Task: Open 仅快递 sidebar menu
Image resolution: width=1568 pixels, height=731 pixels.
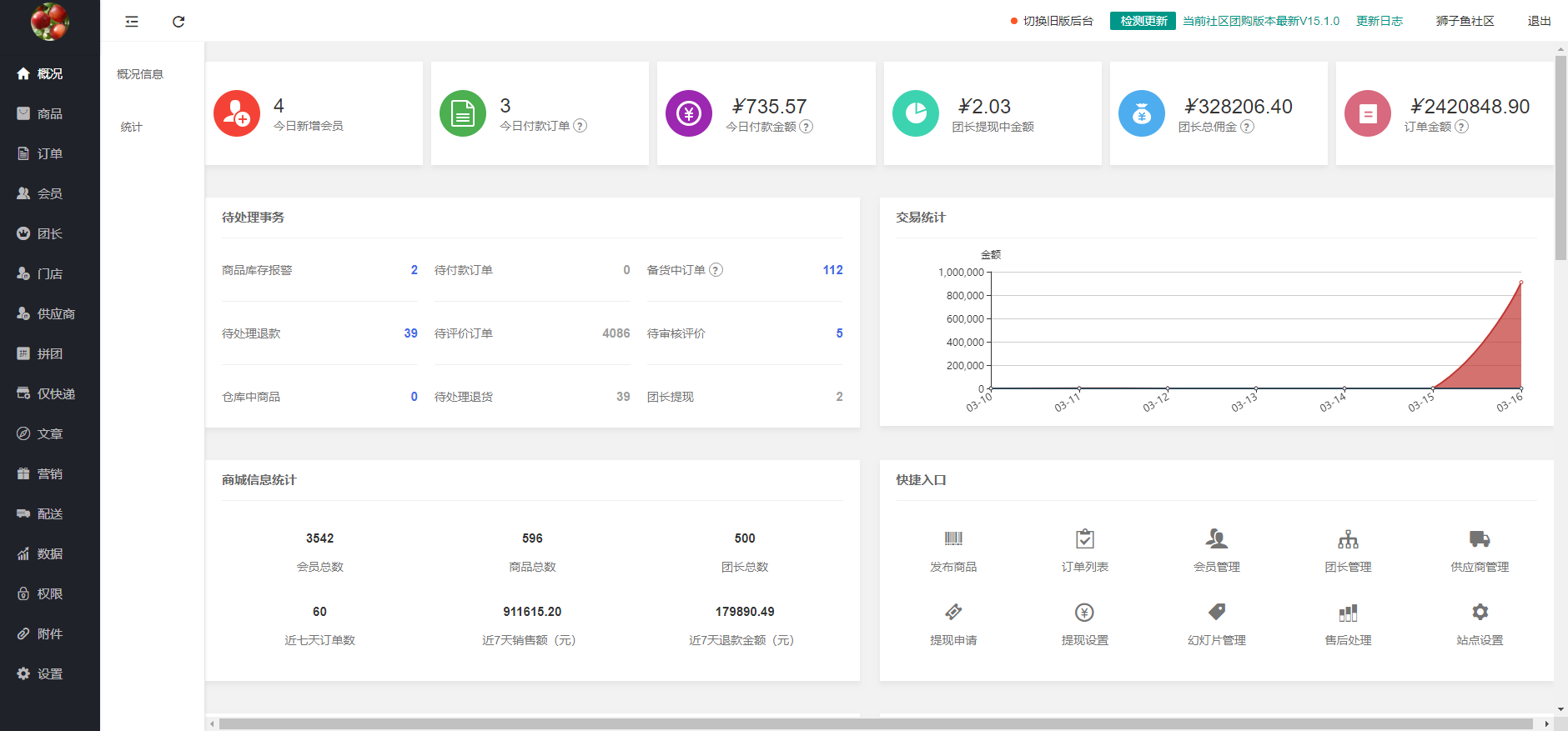Action: click(x=50, y=393)
